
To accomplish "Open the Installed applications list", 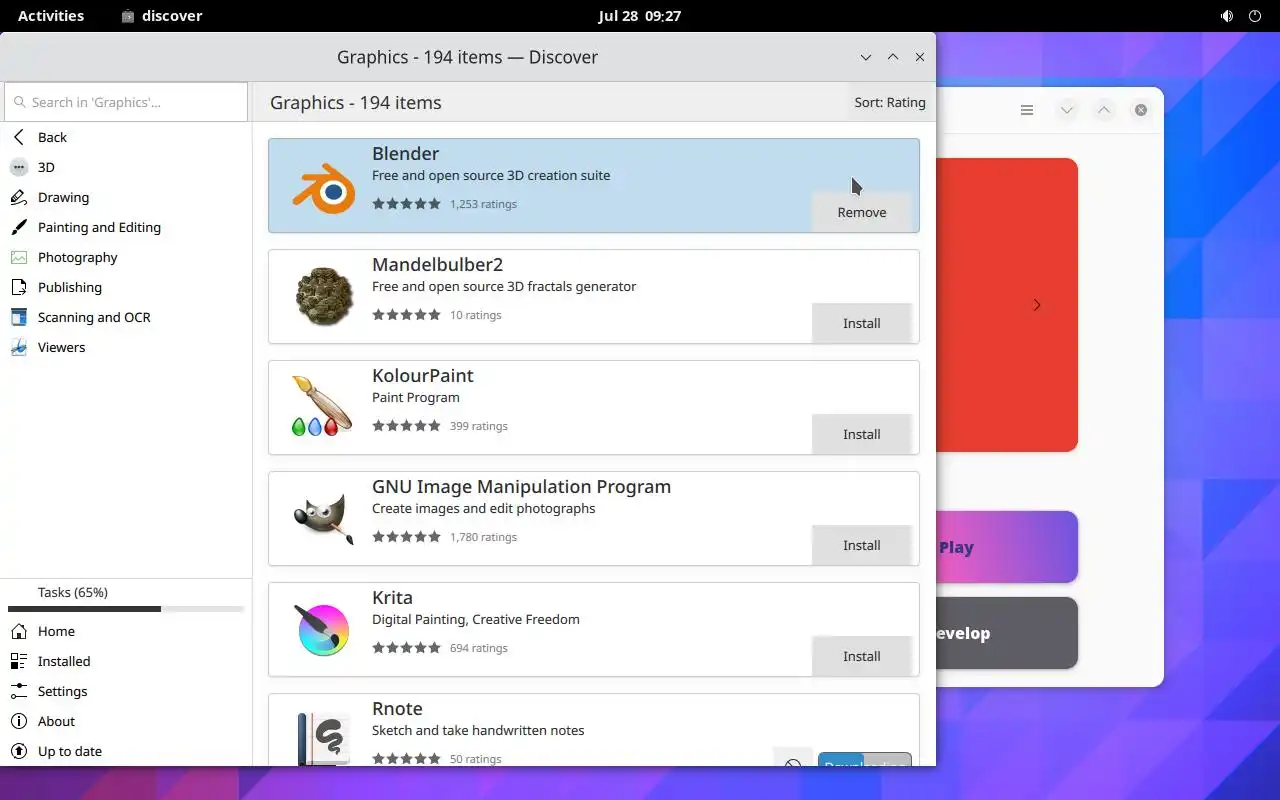I will tap(126, 661).
